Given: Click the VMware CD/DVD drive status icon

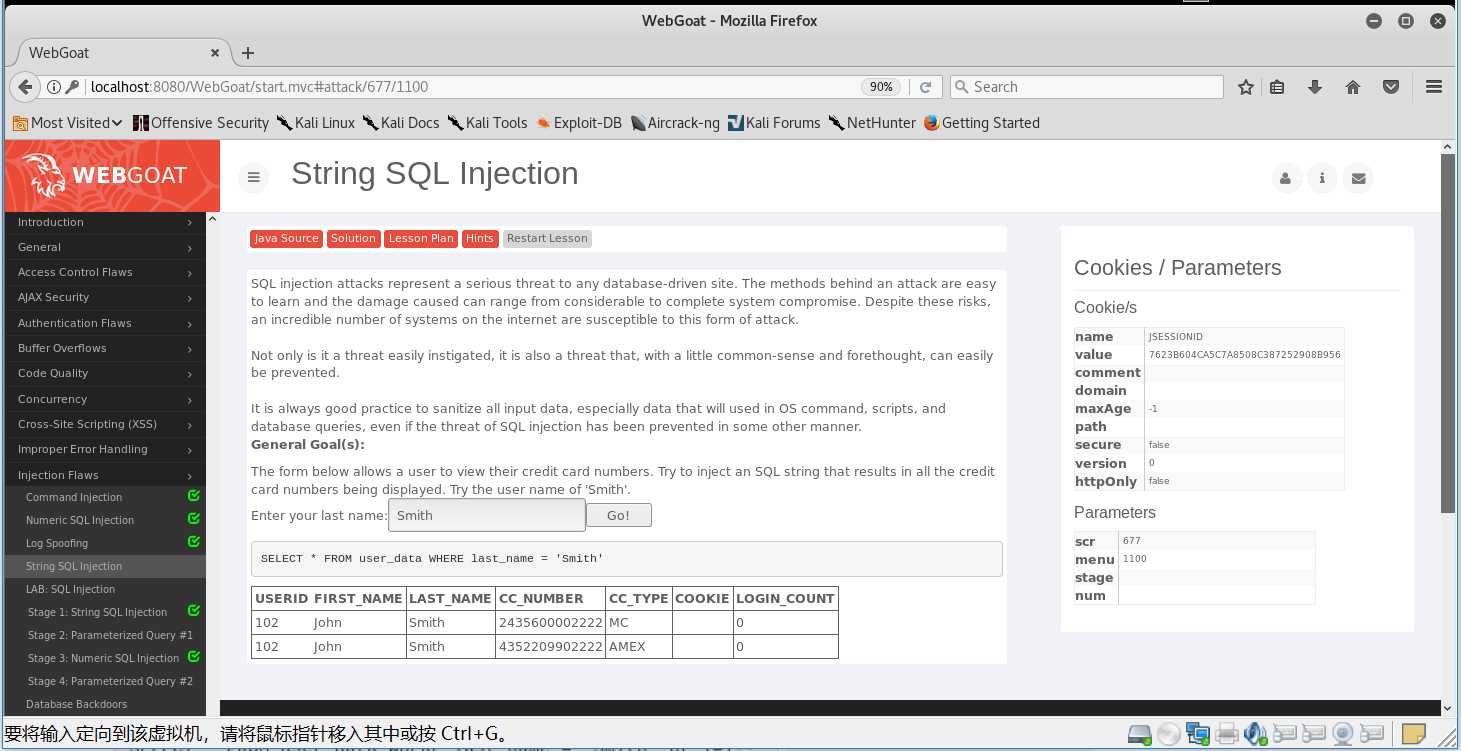Looking at the screenshot, I should 1169,735.
